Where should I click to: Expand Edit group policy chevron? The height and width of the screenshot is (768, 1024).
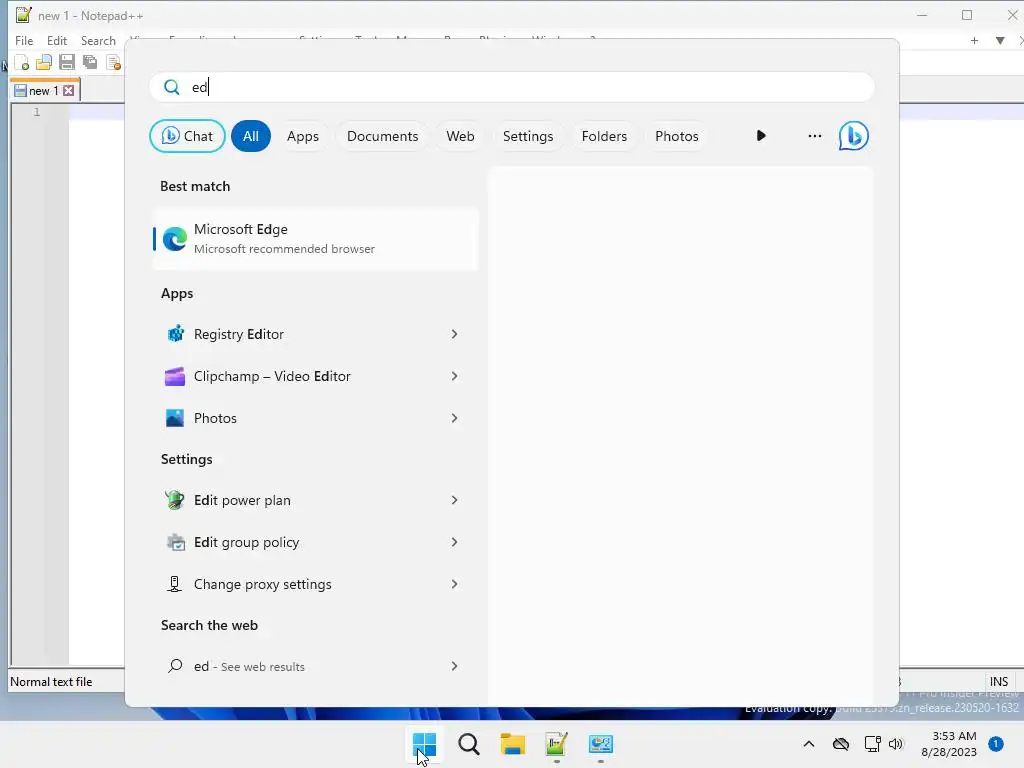[455, 542]
